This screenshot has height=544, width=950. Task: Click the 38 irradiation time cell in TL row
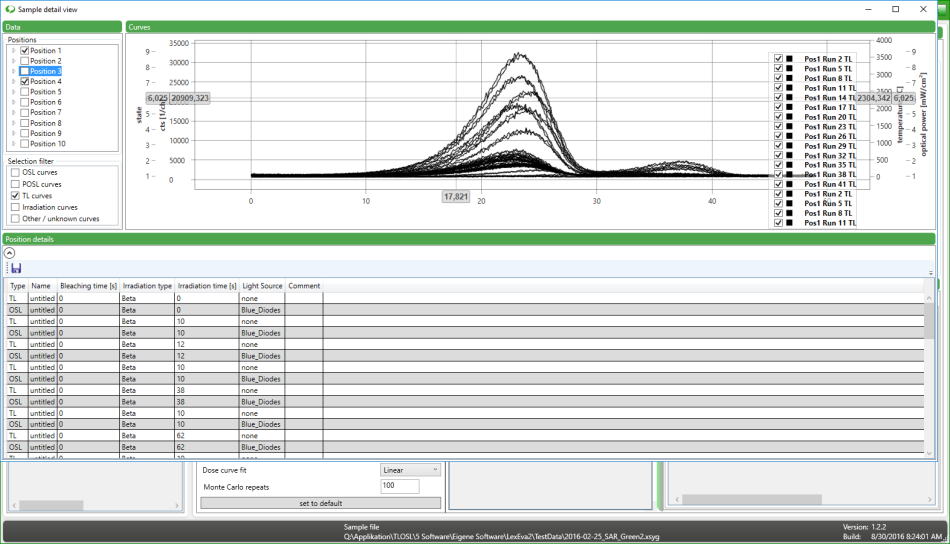(207, 391)
